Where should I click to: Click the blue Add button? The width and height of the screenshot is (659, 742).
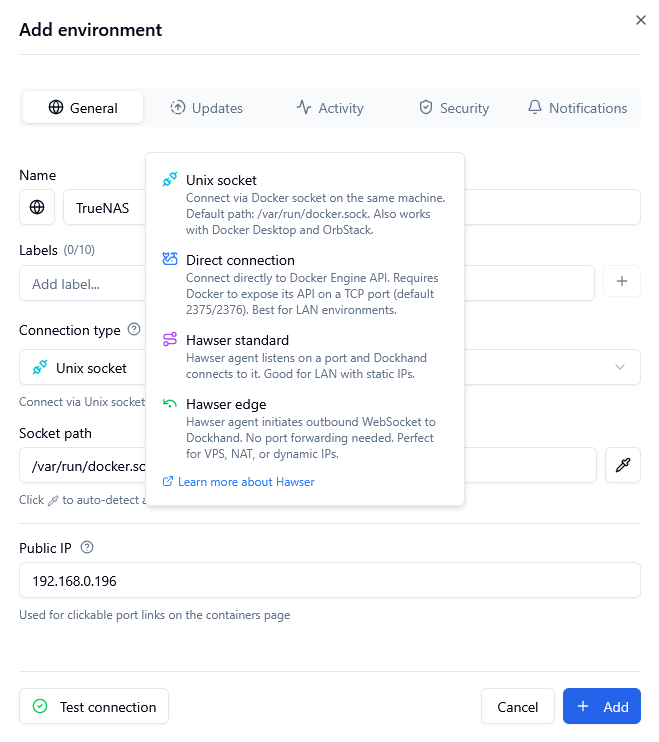coord(601,707)
